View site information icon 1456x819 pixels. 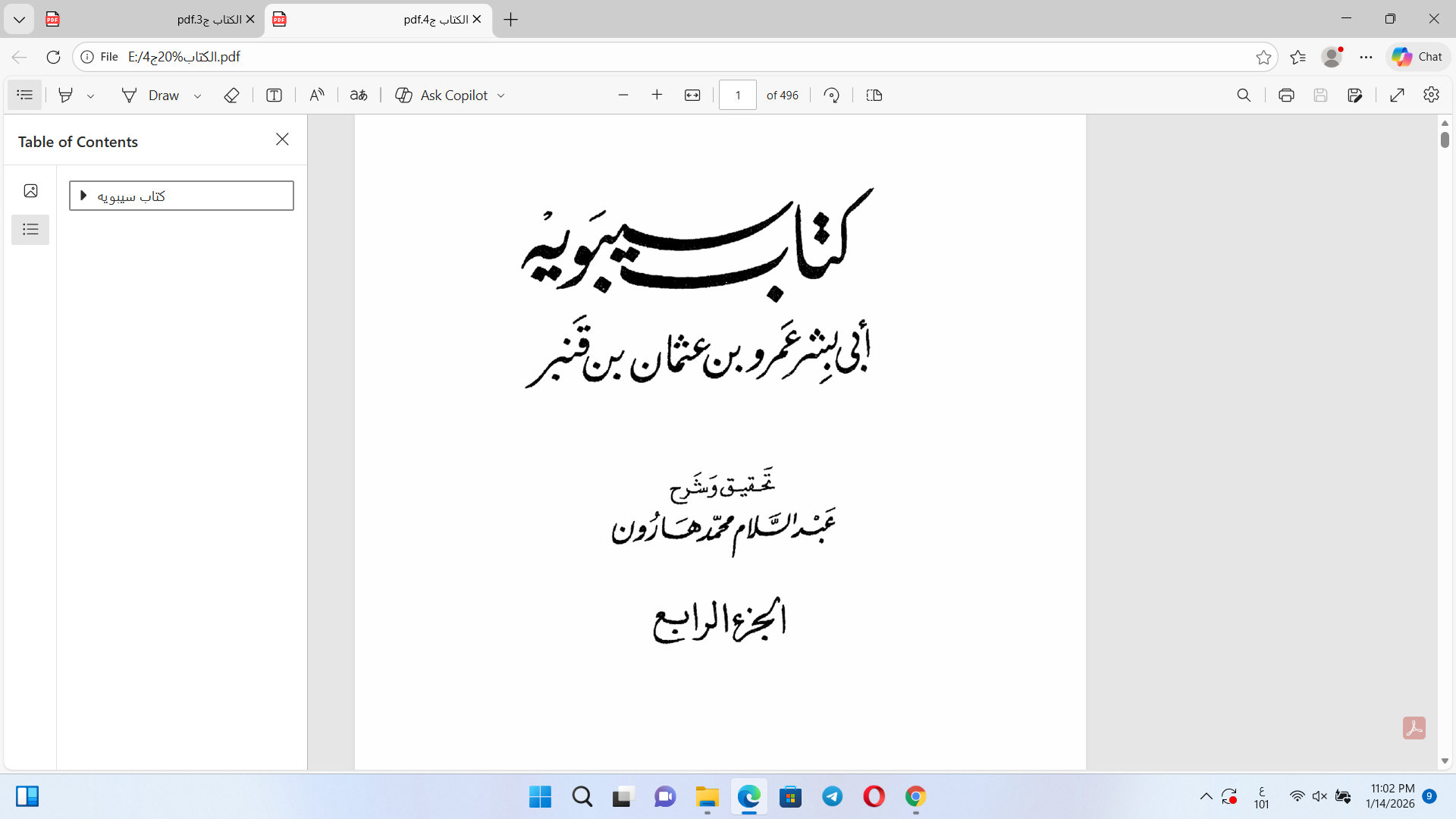[87, 57]
